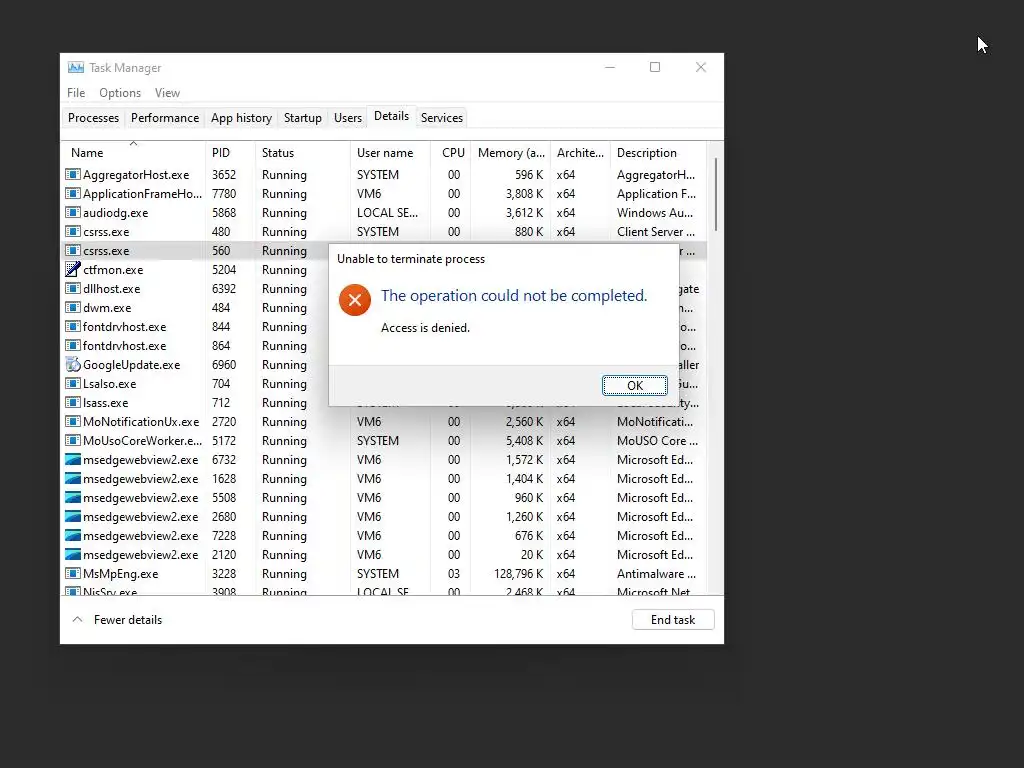Click csrss.exe icon for PID 480
Image resolution: width=1024 pixels, height=768 pixels.
click(72, 231)
